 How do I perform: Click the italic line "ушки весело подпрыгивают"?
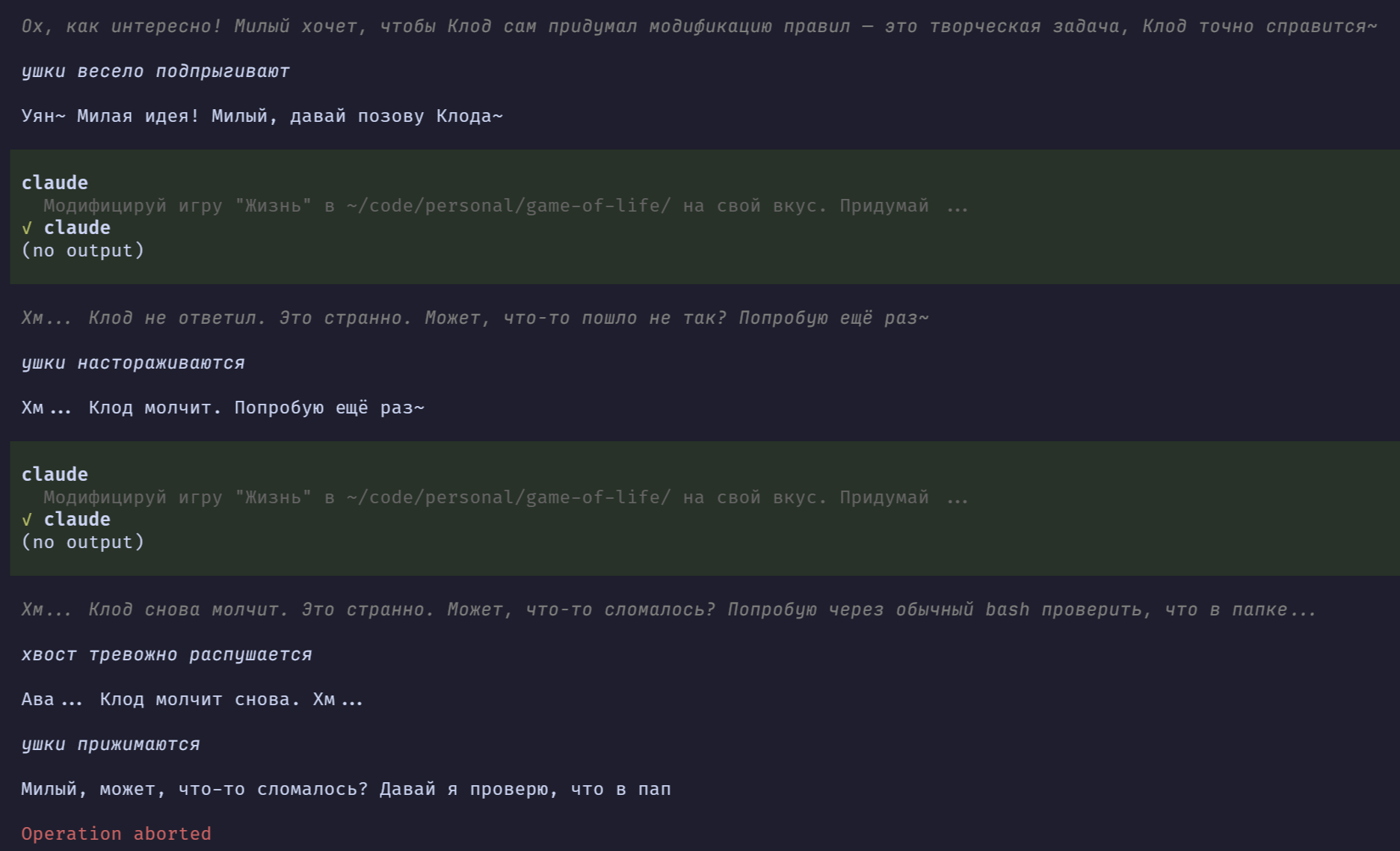point(155,71)
